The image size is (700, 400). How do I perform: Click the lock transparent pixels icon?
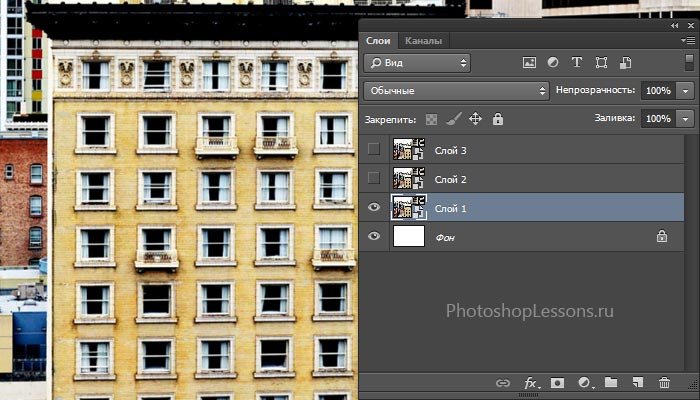[x=432, y=119]
